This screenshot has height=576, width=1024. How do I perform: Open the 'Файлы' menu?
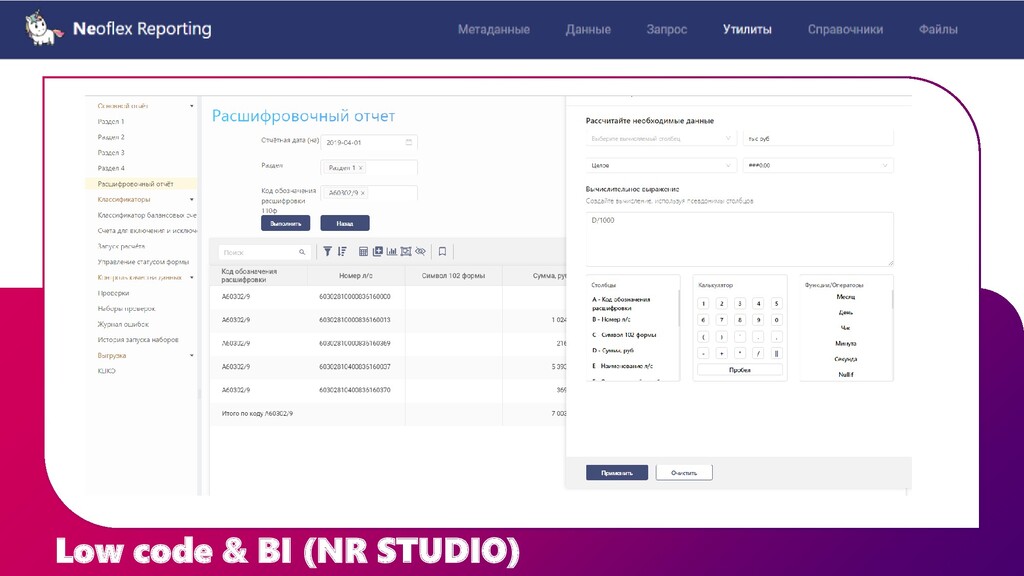tap(938, 29)
